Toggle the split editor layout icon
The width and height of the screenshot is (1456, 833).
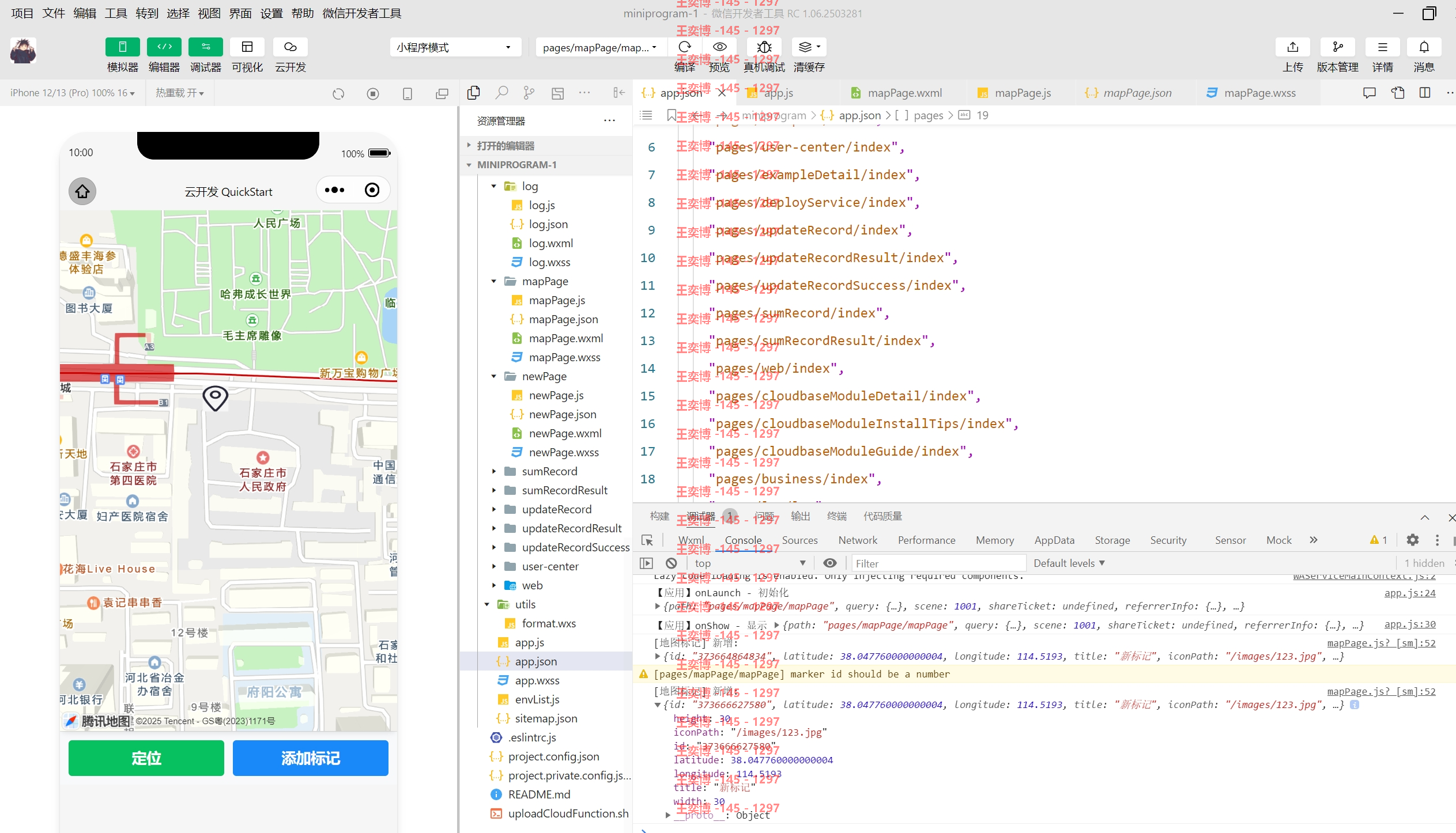click(x=1425, y=93)
